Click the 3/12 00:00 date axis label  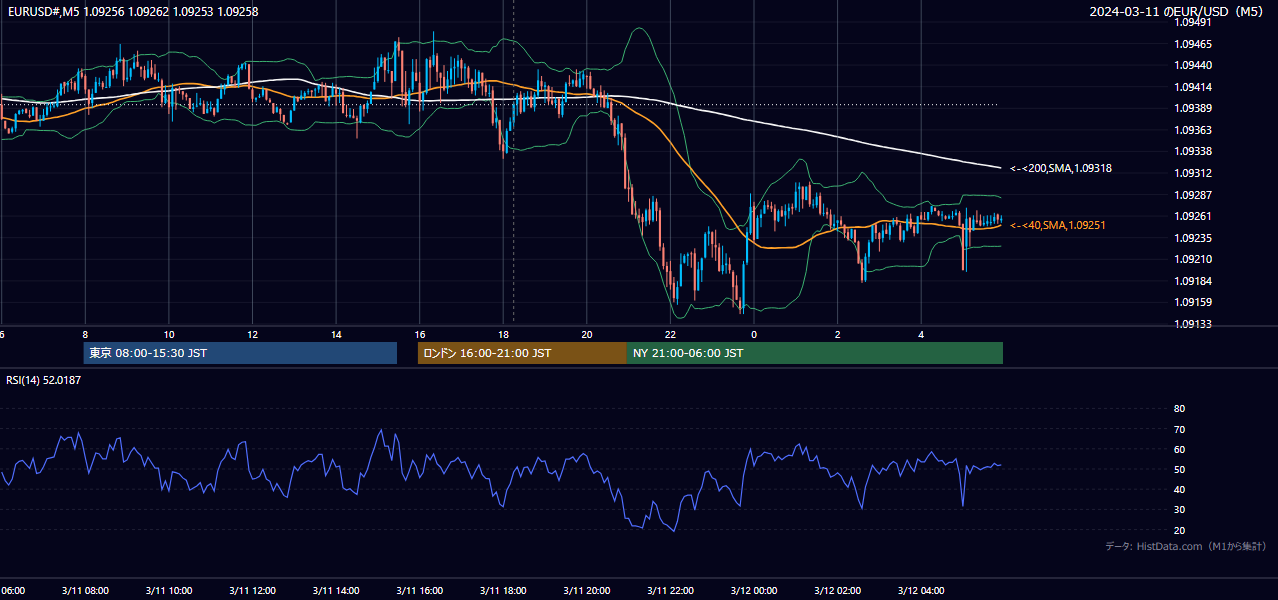pyautogui.click(x=754, y=591)
